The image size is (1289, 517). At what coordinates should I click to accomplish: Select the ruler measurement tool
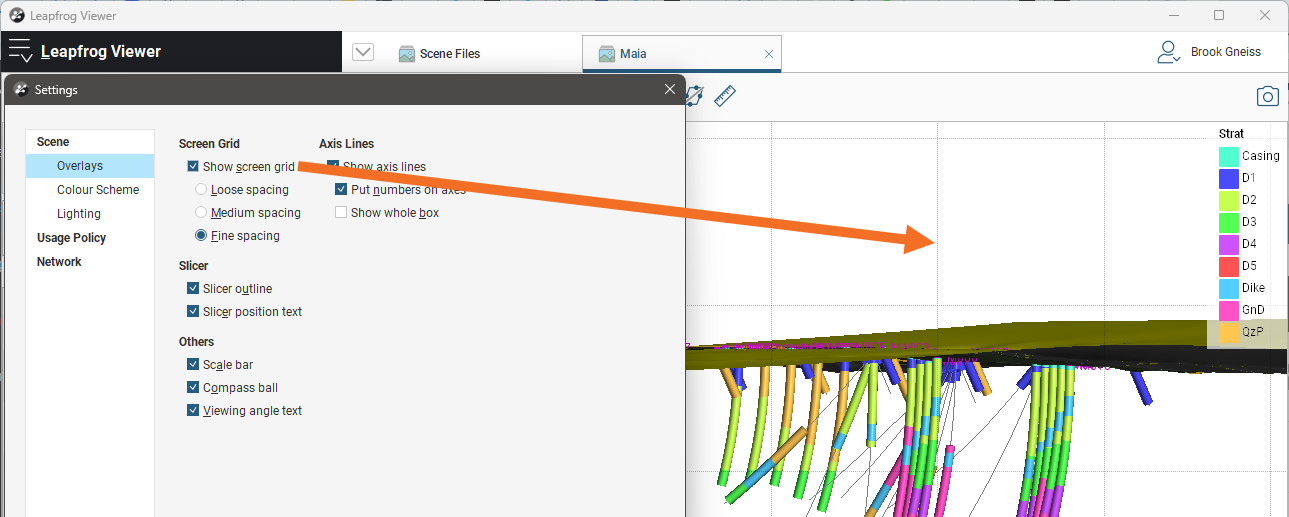(725, 96)
